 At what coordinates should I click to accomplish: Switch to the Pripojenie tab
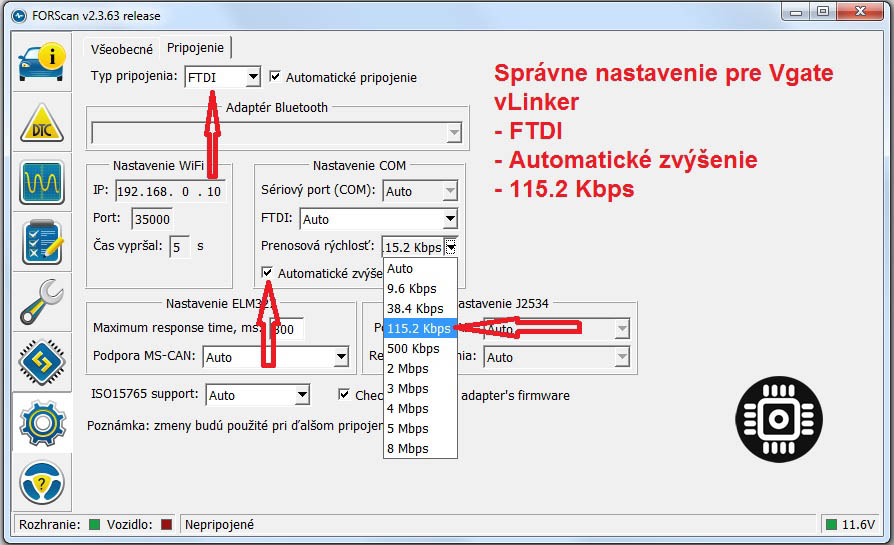click(196, 48)
